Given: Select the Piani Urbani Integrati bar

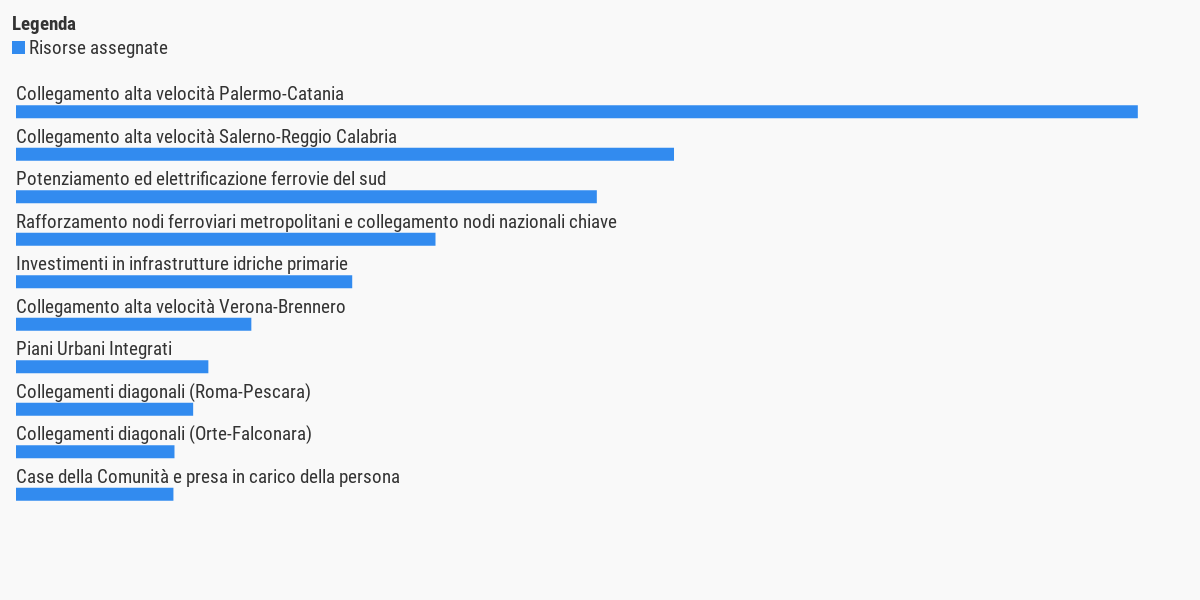Looking at the screenshot, I should coord(112,367).
